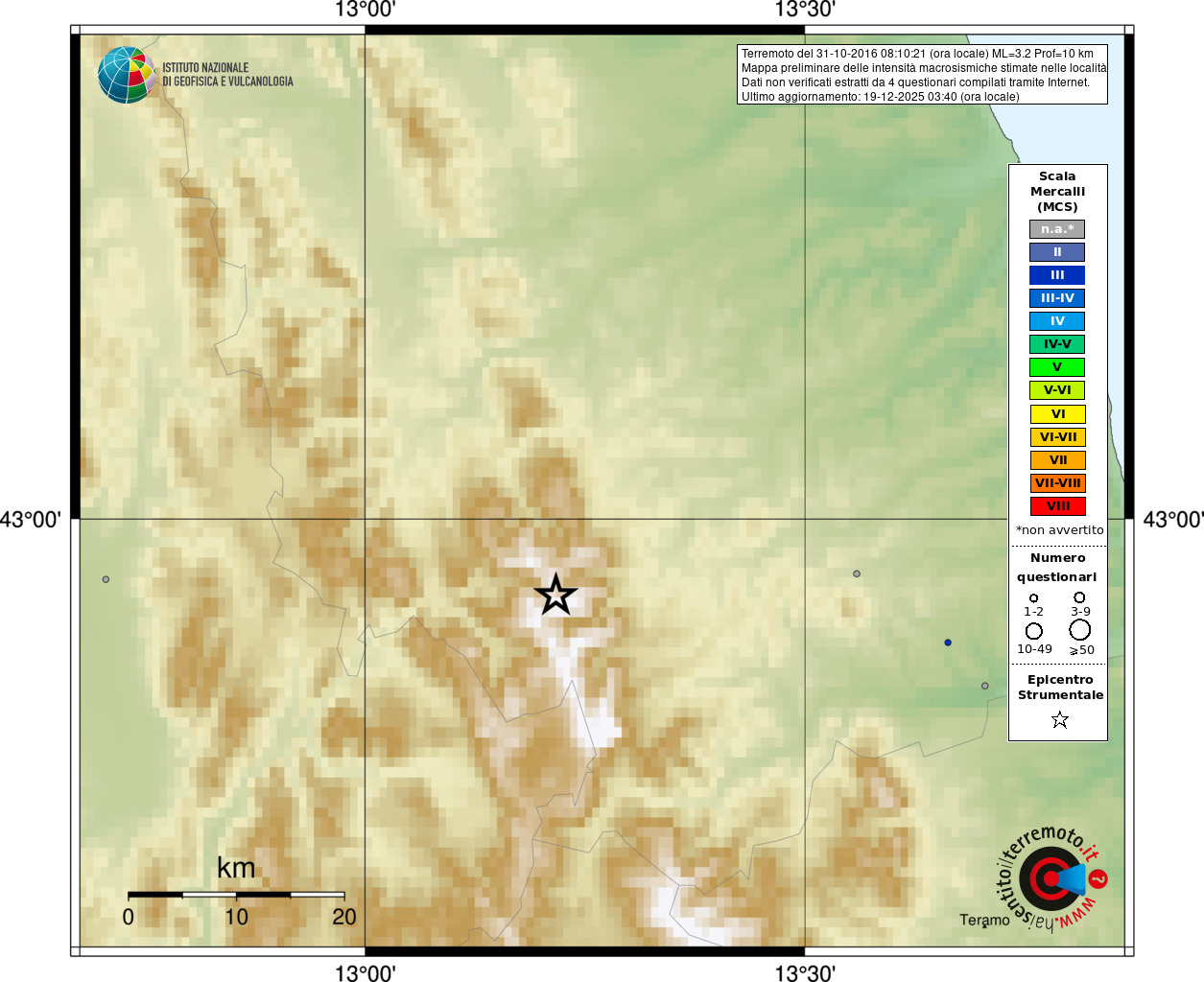Click the 10-49 questionnaires circle in legend
This screenshot has width=1204, height=982.
point(1034,631)
